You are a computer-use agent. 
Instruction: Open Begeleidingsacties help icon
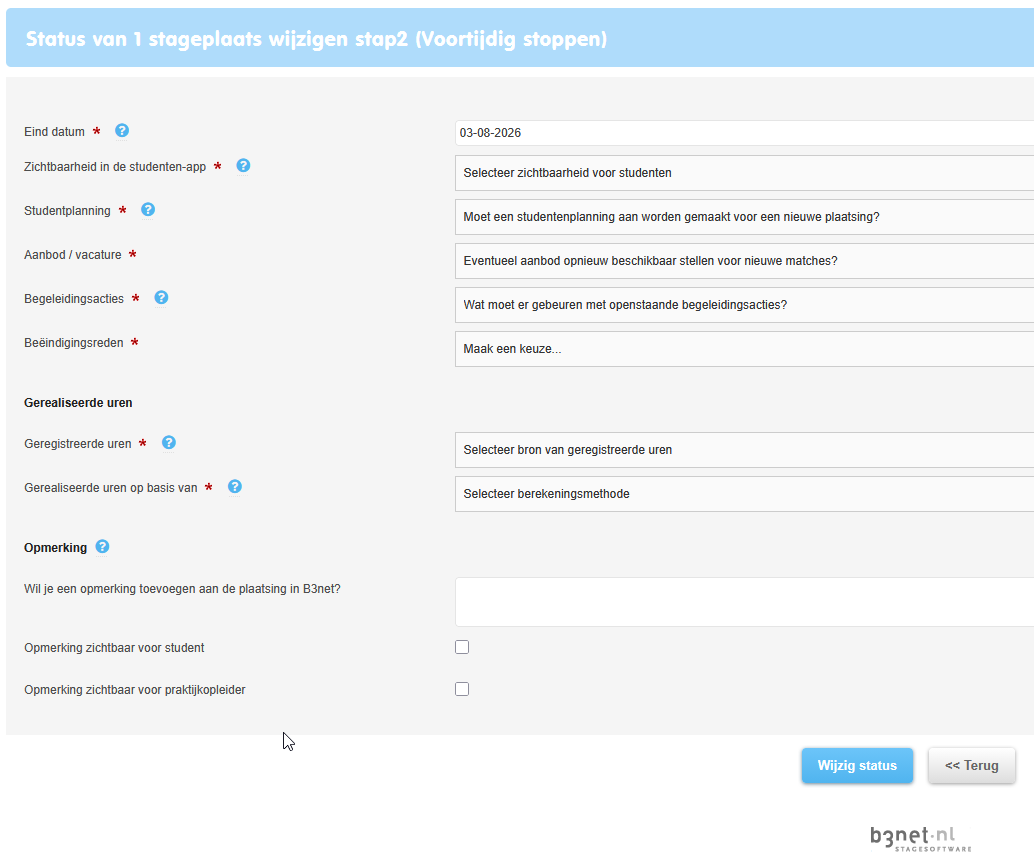pos(162,297)
